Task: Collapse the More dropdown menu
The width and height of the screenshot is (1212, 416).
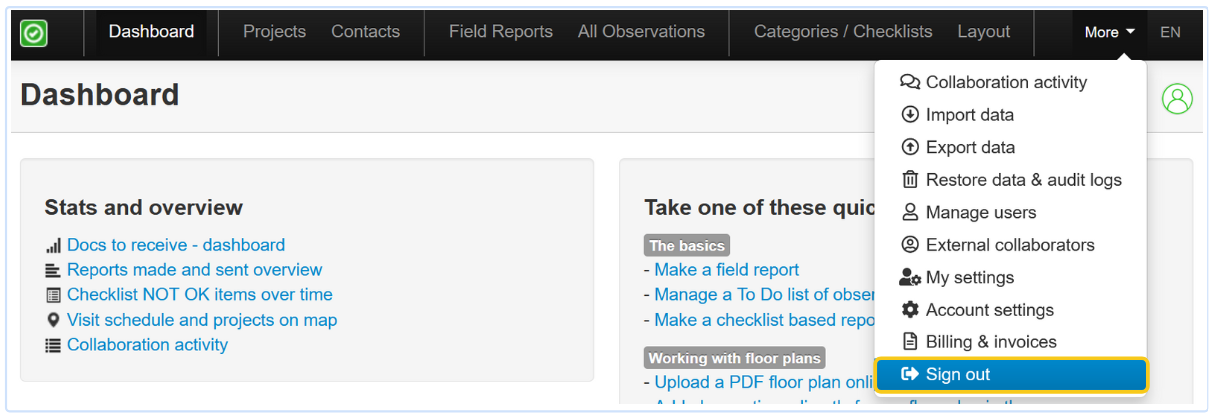Action: pyautogui.click(x=1109, y=32)
